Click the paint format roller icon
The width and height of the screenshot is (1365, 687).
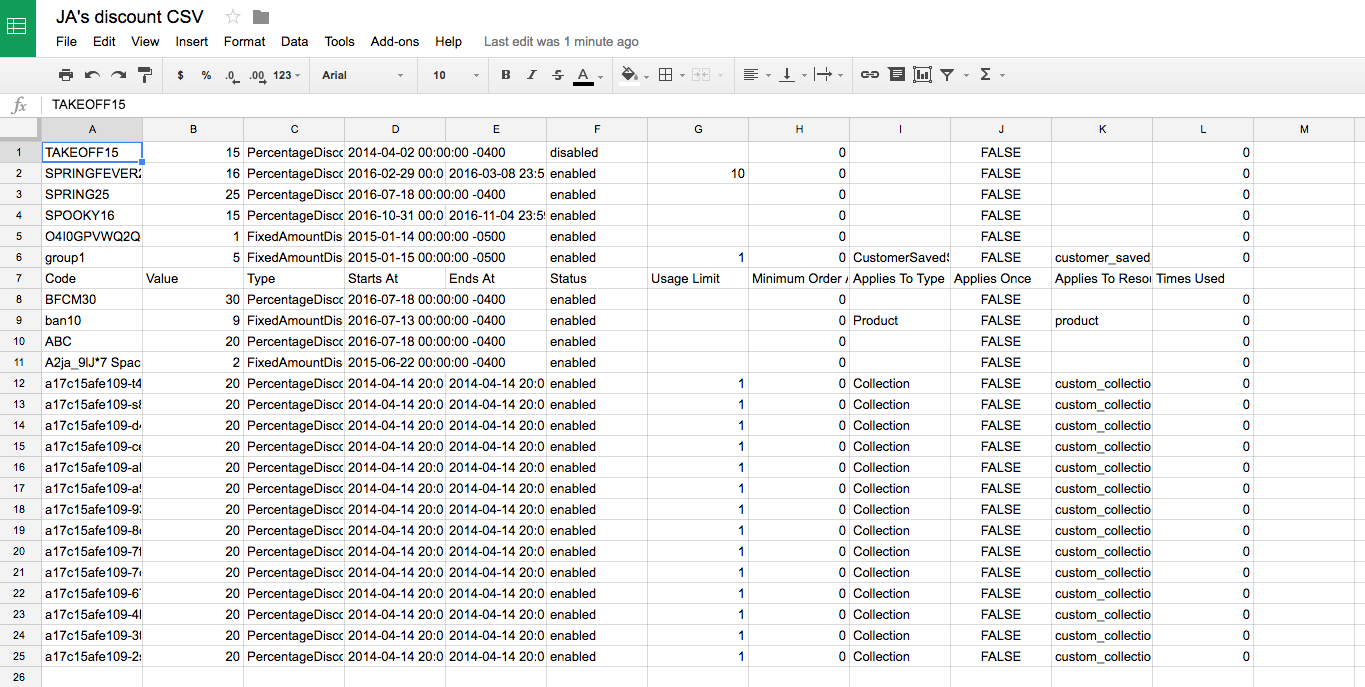144,75
